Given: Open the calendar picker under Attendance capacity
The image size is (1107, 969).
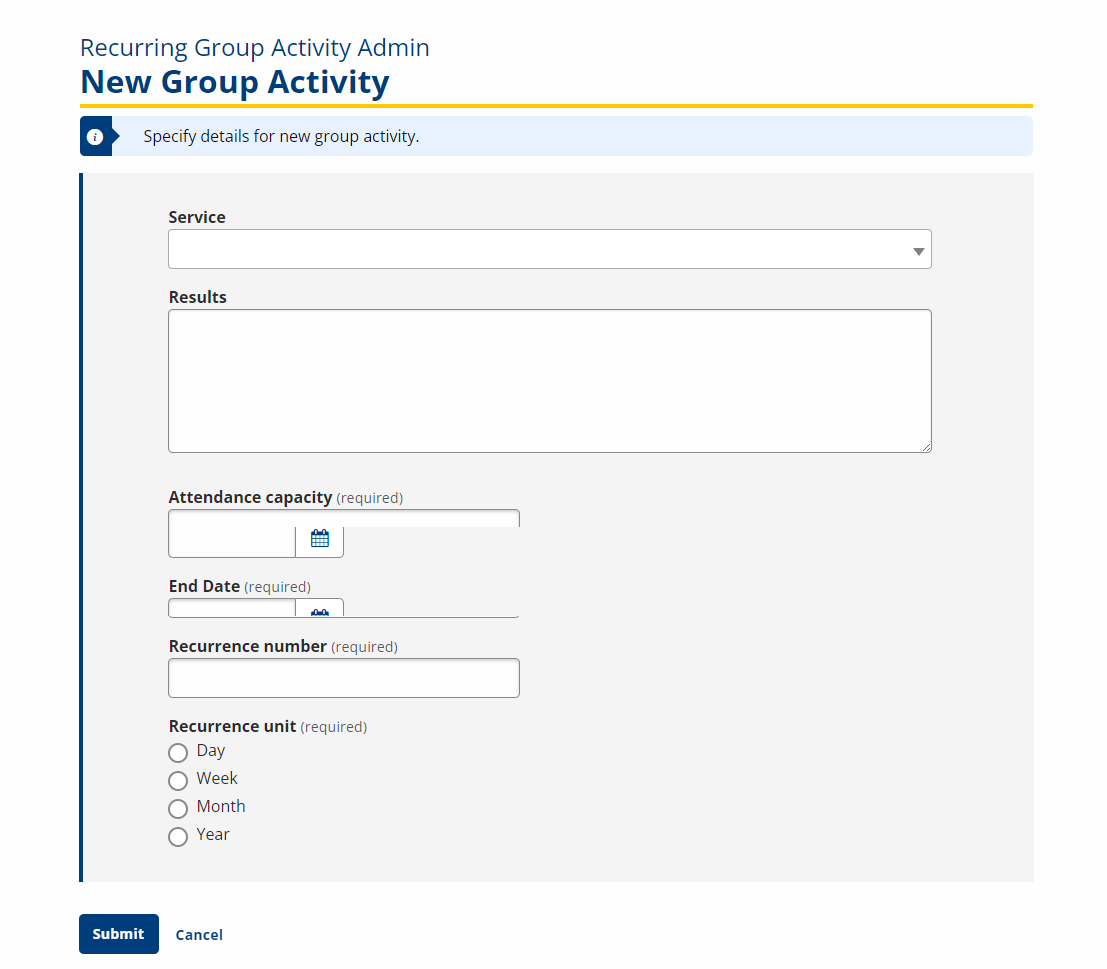Looking at the screenshot, I should (x=320, y=539).
